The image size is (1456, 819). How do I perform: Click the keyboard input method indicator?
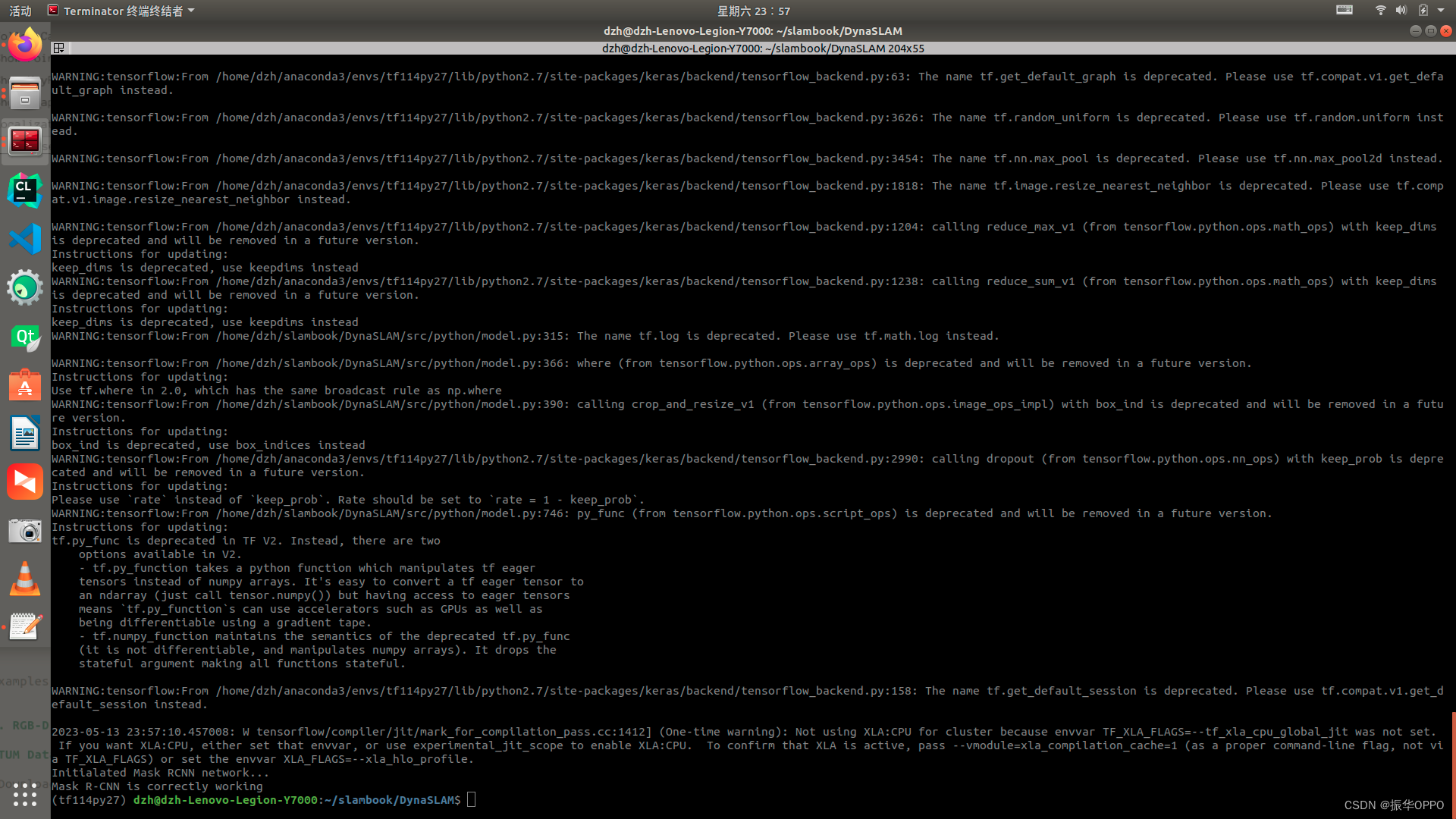[1344, 11]
